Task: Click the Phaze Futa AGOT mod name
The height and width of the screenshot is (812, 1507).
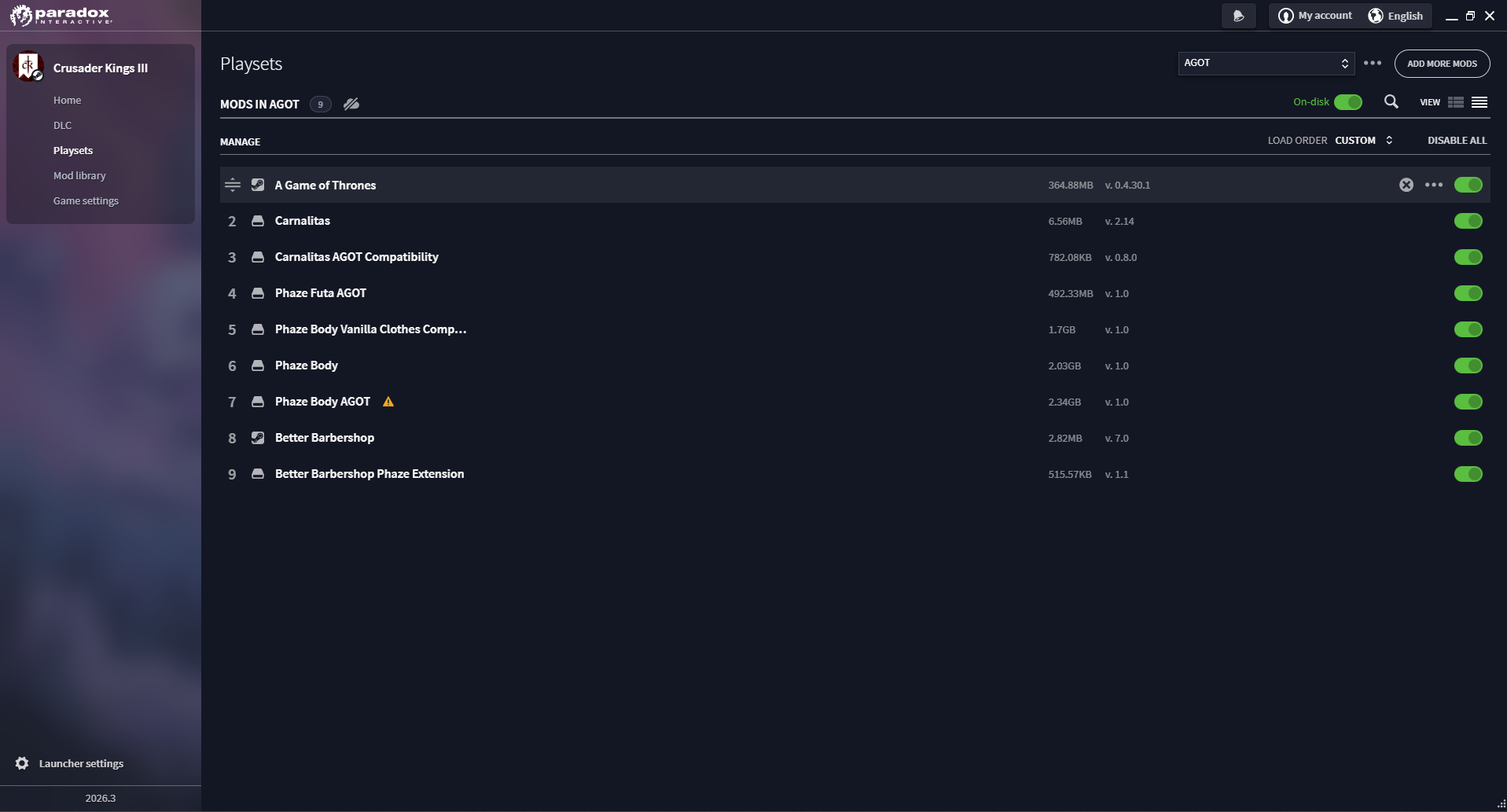Action: click(x=321, y=293)
